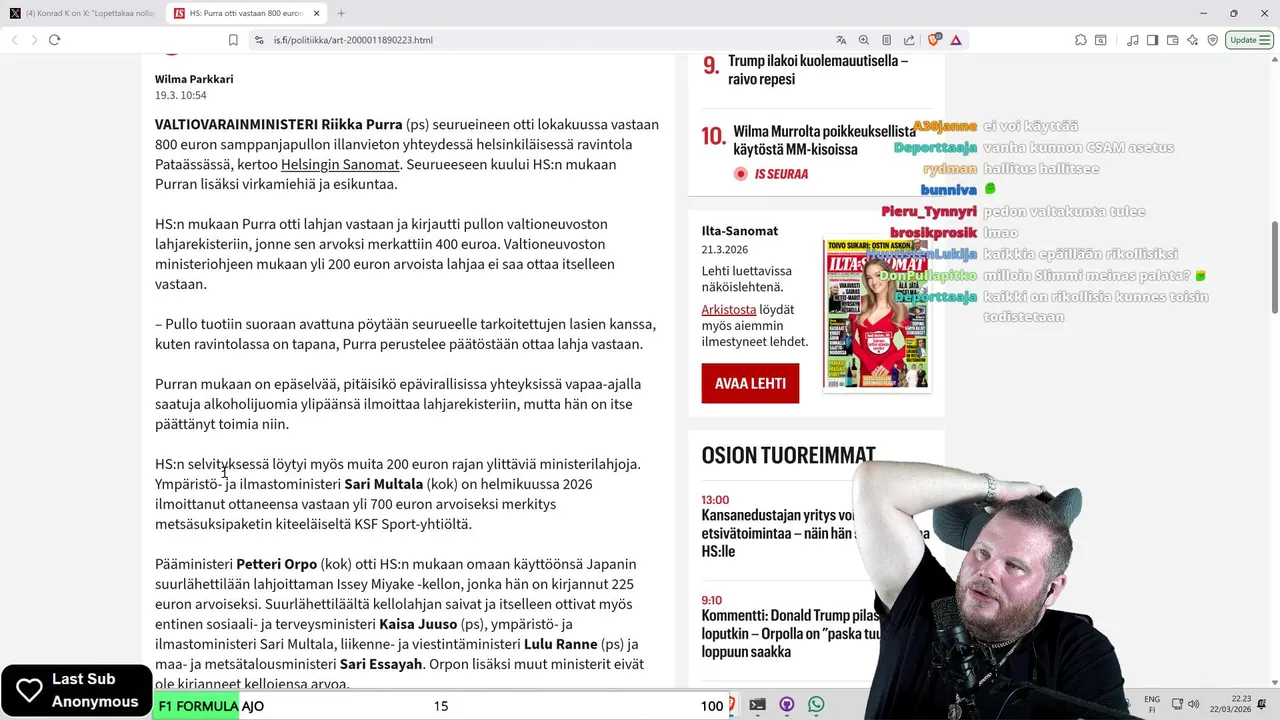Open the GitHub Desktop taskbar icon

(x=787, y=705)
